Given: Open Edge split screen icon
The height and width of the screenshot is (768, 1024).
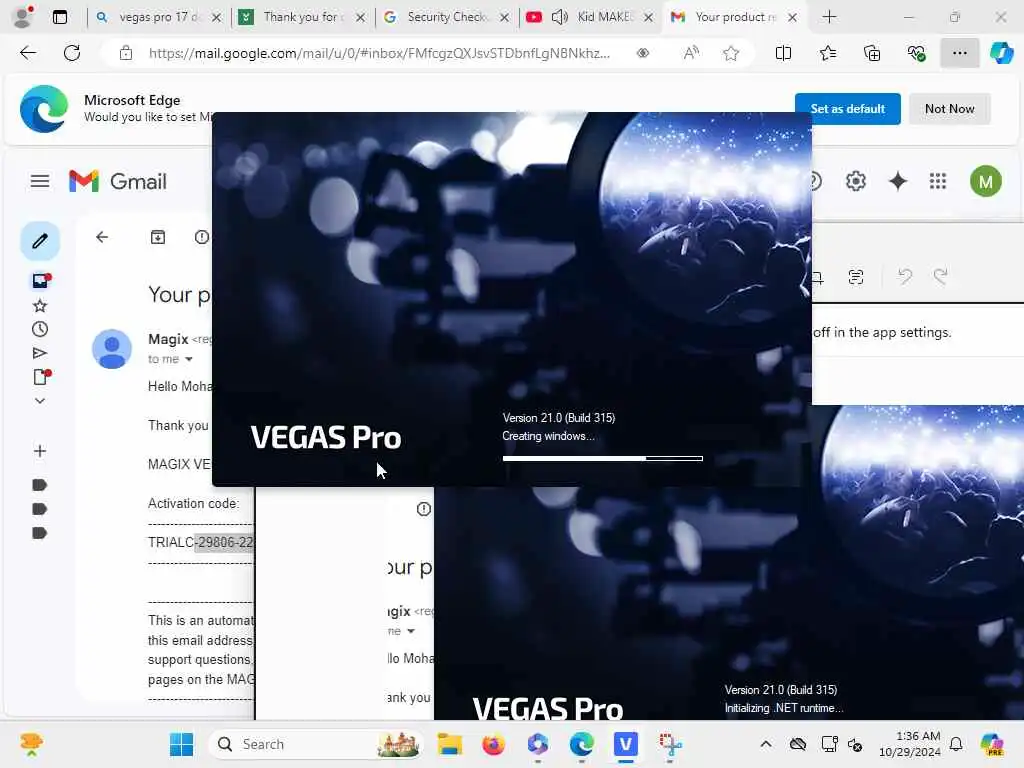Looking at the screenshot, I should 783,53.
